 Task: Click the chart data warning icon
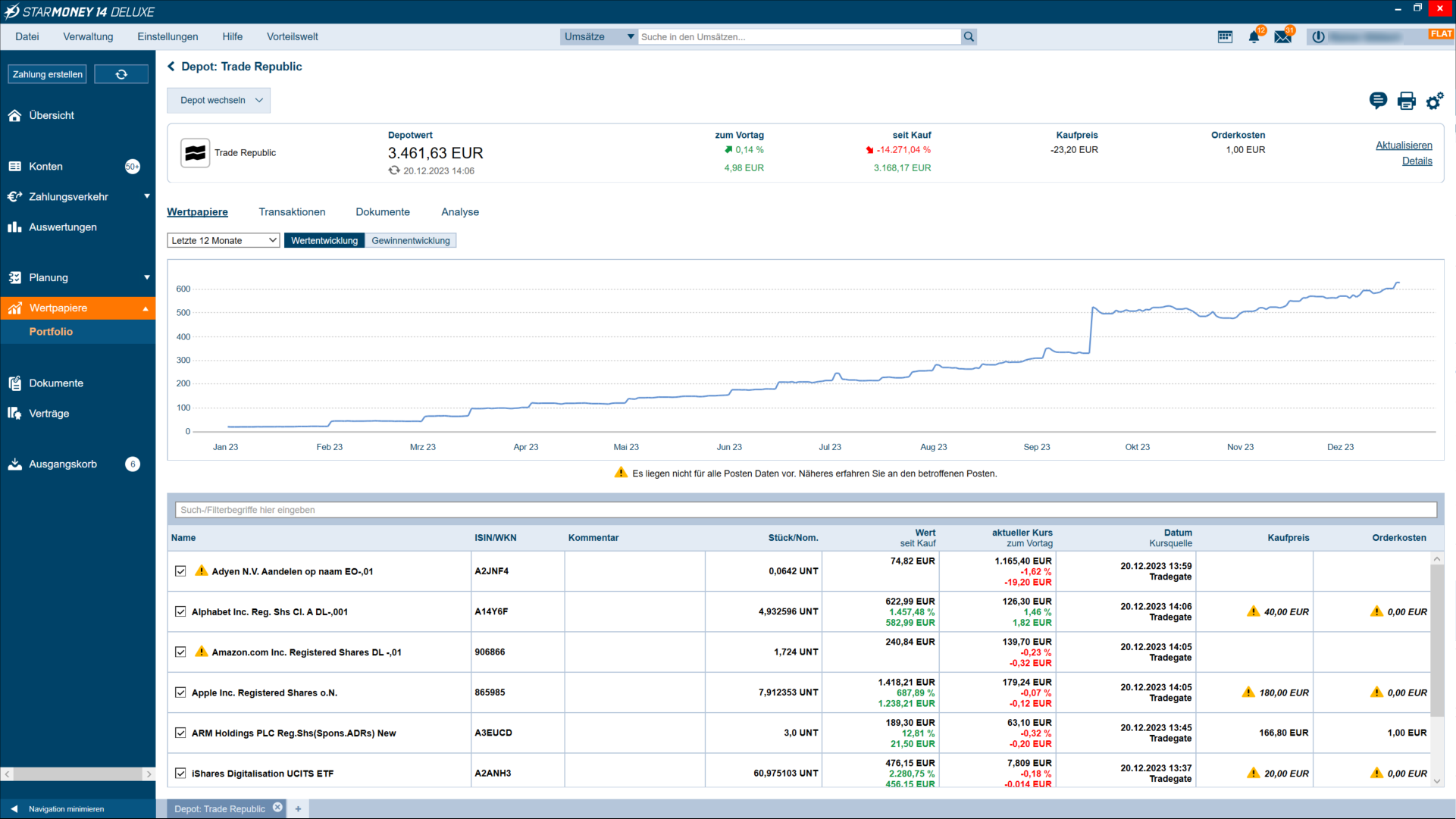point(621,473)
